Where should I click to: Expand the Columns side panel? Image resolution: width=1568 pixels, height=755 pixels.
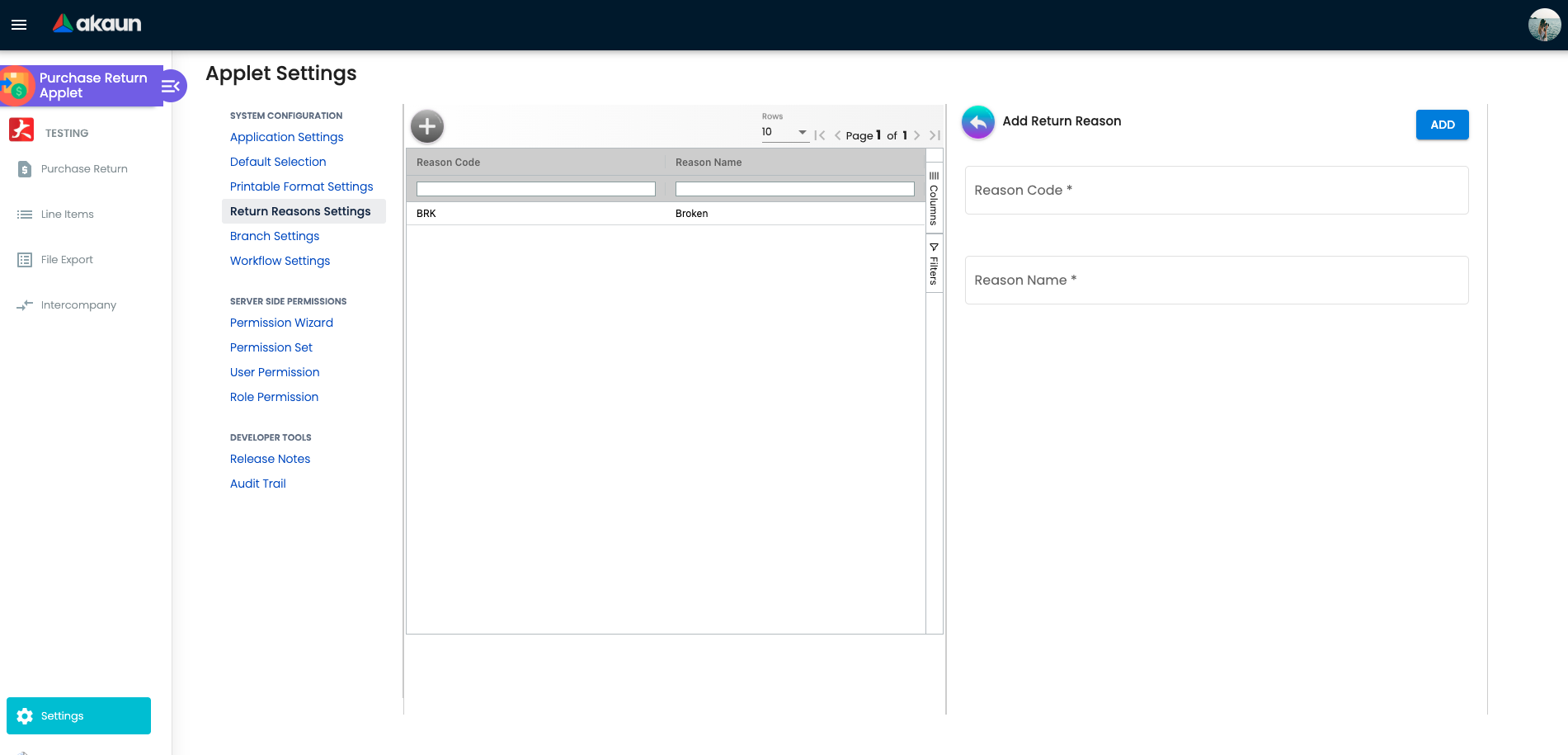pos(934,198)
